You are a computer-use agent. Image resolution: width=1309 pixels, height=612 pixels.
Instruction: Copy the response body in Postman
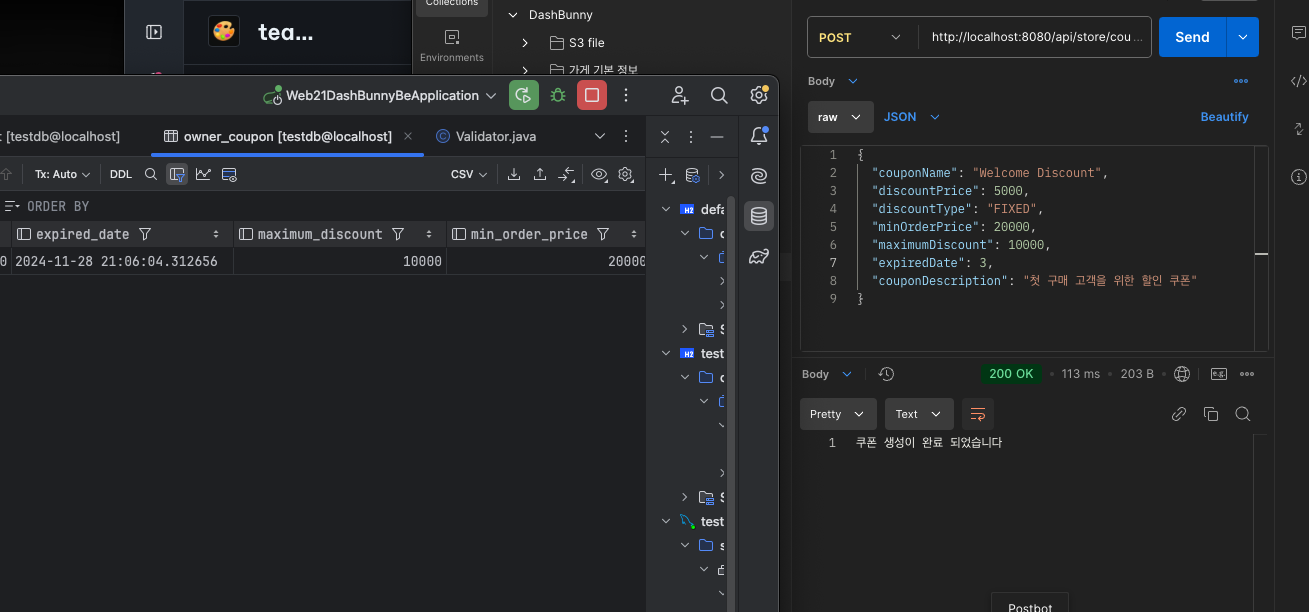pos(1211,414)
